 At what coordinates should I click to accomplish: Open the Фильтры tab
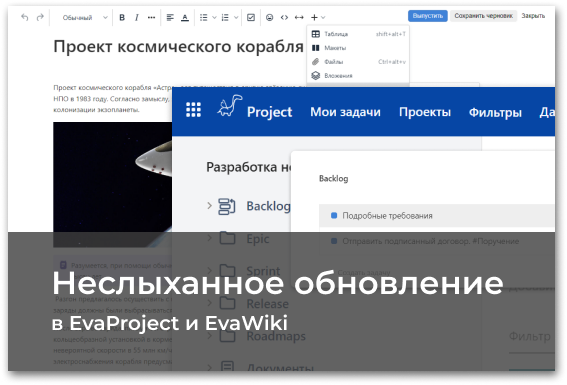[x=495, y=112]
